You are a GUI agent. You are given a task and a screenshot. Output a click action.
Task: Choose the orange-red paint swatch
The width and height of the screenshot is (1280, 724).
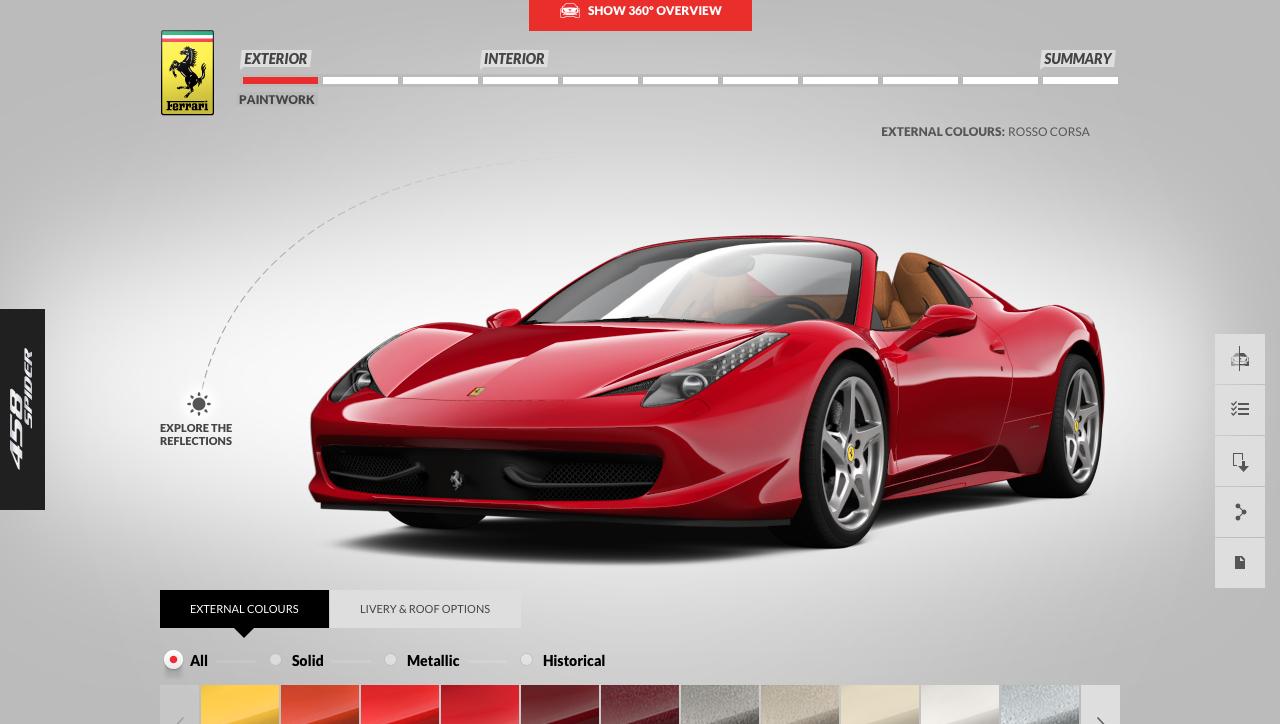click(x=320, y=705)
